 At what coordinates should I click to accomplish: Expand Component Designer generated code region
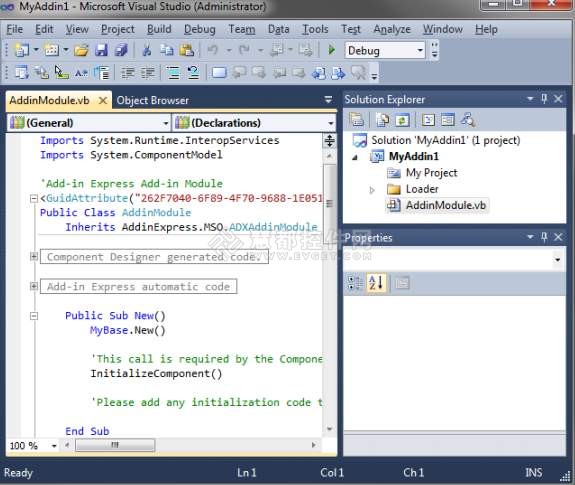(34, 256)
